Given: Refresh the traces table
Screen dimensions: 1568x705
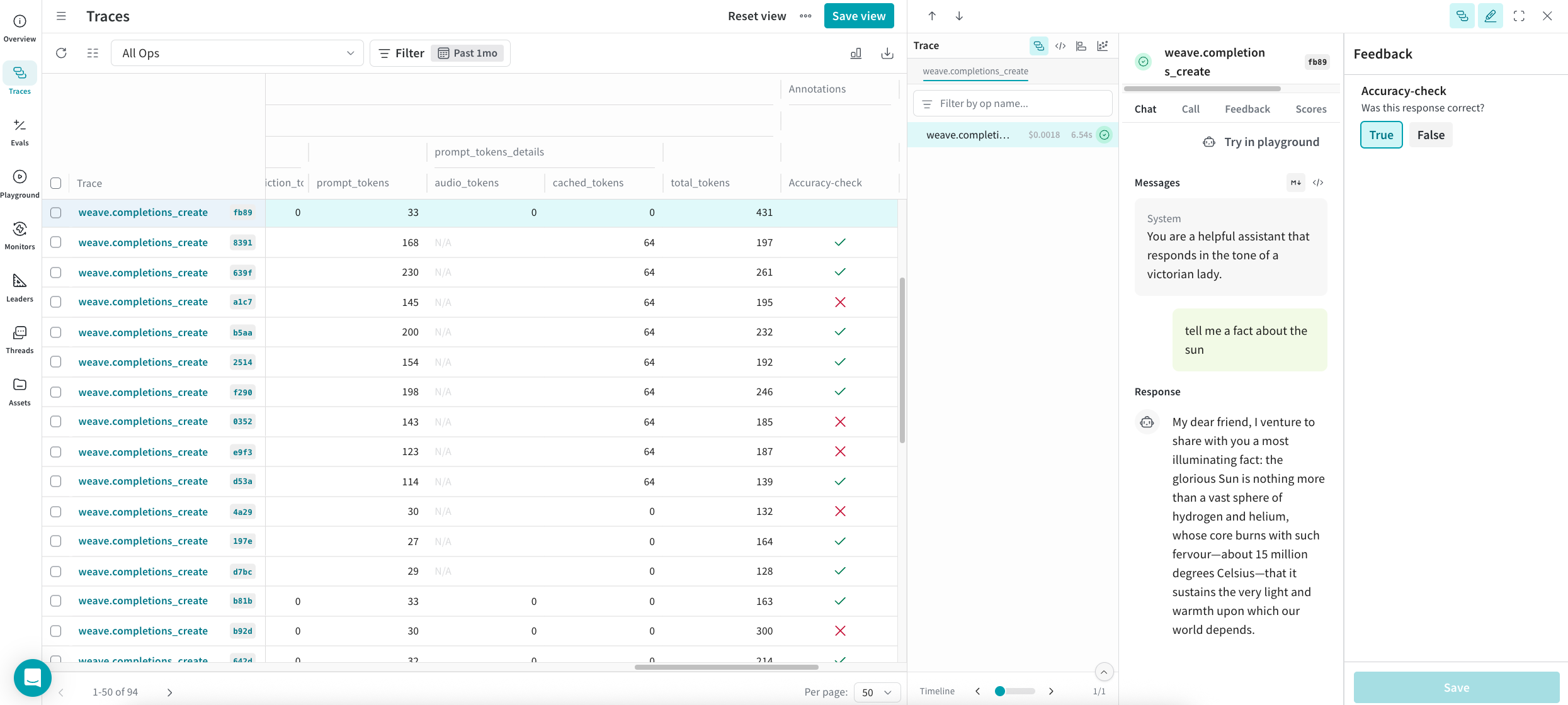Looking at the screenshot, I should pyautogui.click(x=61, y=53).
